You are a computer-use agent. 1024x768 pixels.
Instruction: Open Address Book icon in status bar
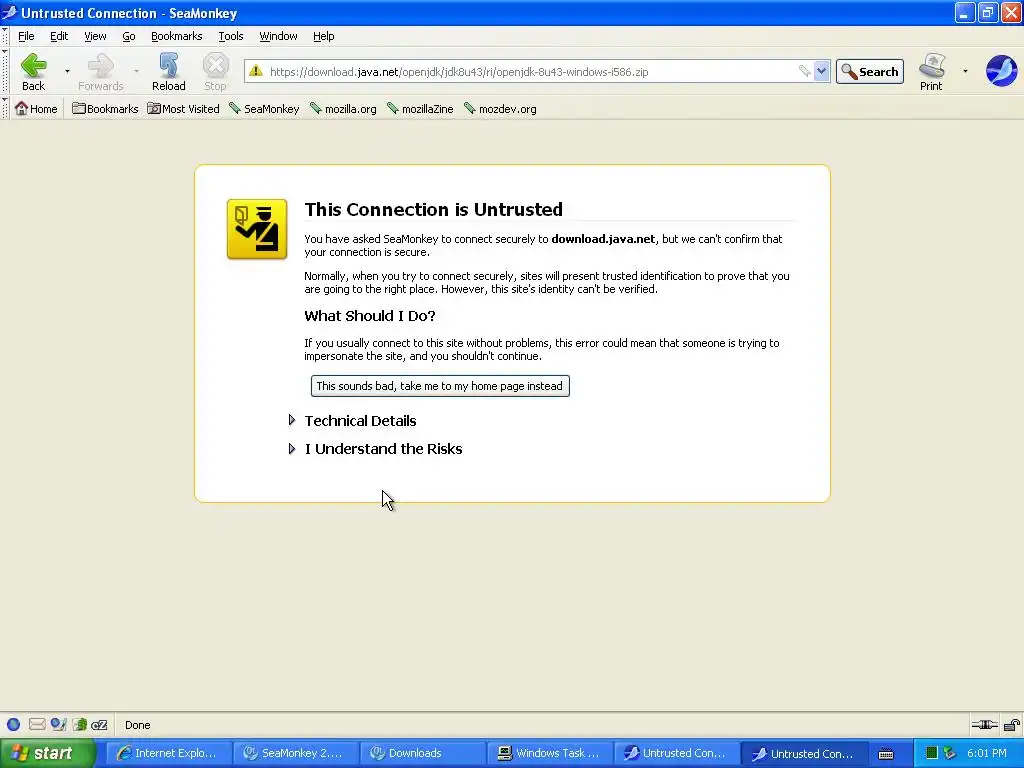[80, 724]
